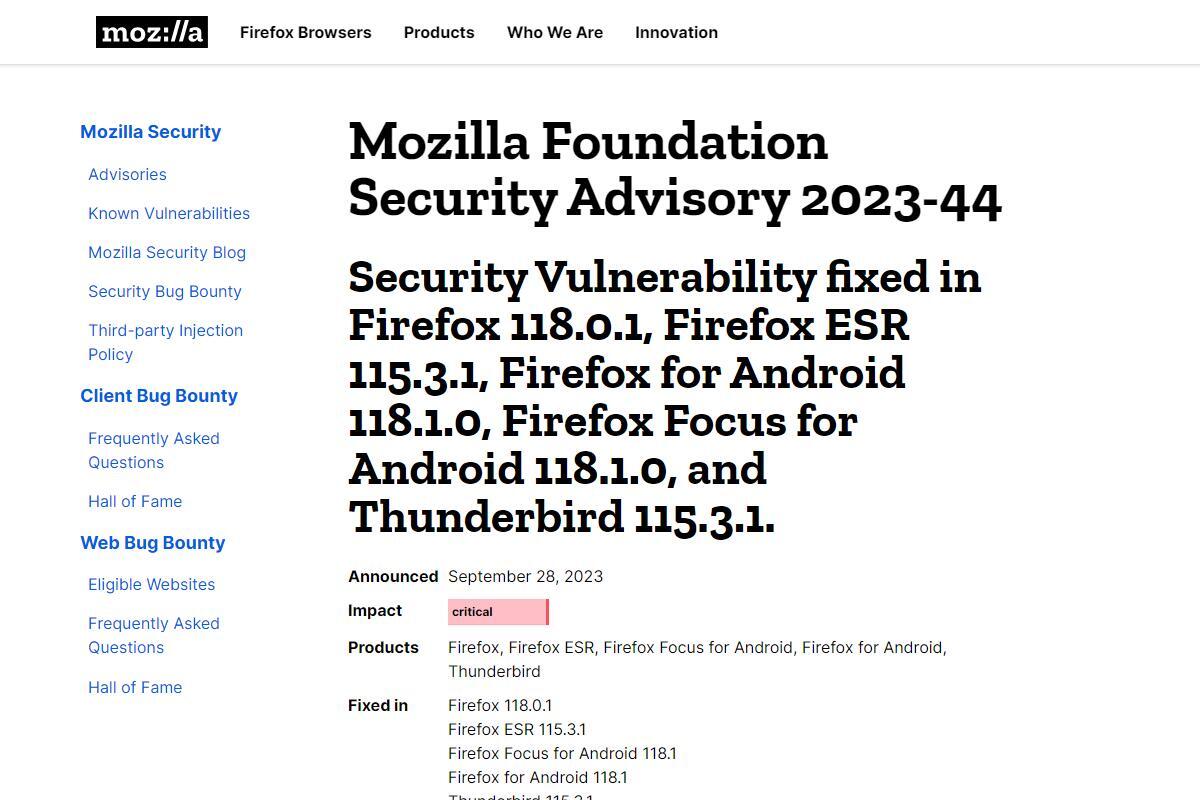Open Client Bug Bounty Hall of Fame
Image resolution: width=1200 pixels, height=800 pixels.
click(x=135, y=501)
